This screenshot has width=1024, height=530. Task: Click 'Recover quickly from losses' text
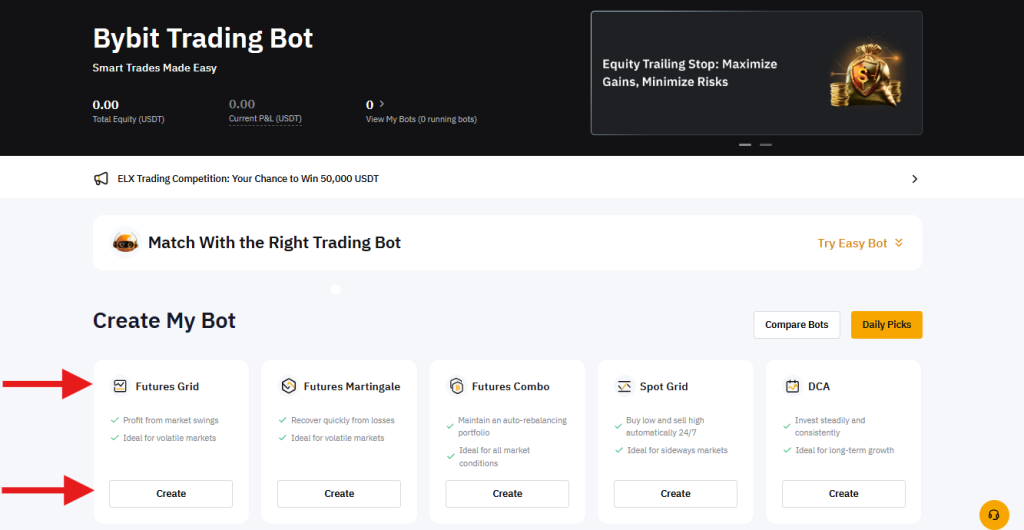click(x=343, y=420)
